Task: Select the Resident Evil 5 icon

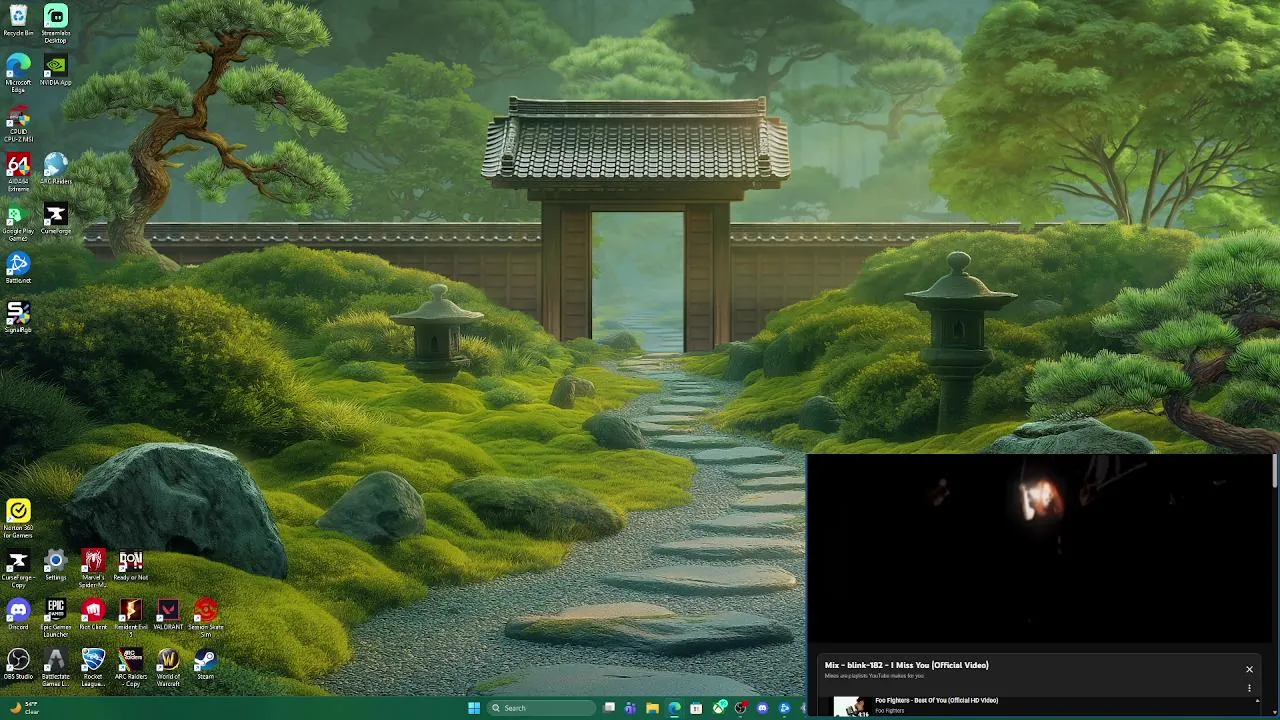Action: tap(131, 618)
